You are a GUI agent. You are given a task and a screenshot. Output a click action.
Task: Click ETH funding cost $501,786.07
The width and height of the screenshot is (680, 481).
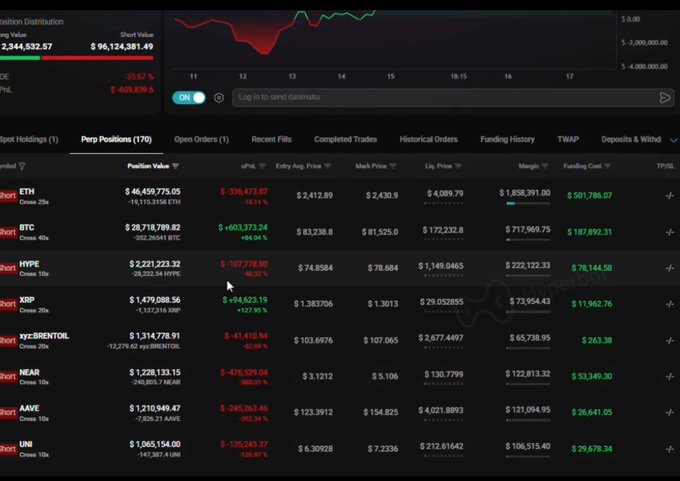click(590, 196)
